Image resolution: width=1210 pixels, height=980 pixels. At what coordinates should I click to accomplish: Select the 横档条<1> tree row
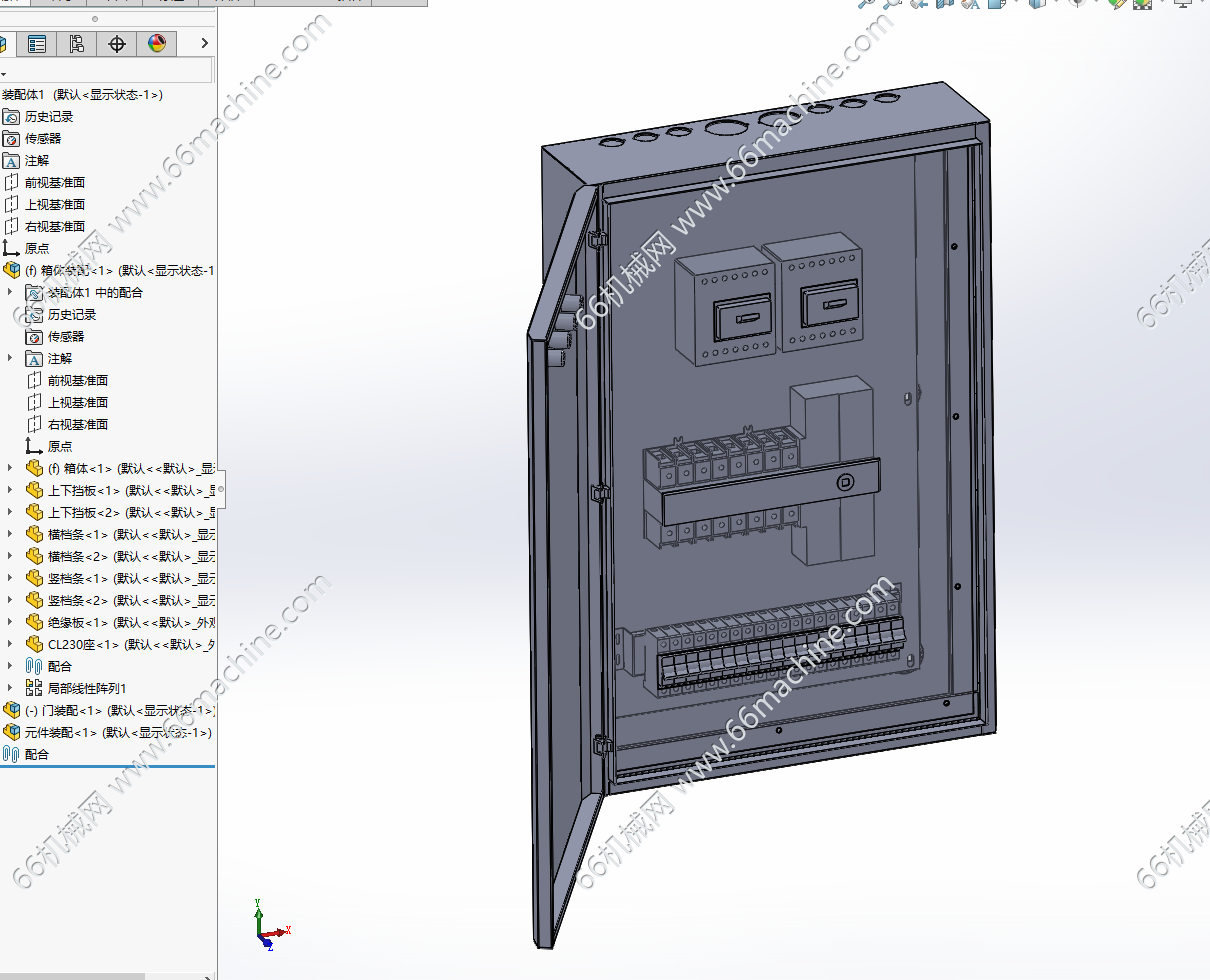[x=120, y=535]
